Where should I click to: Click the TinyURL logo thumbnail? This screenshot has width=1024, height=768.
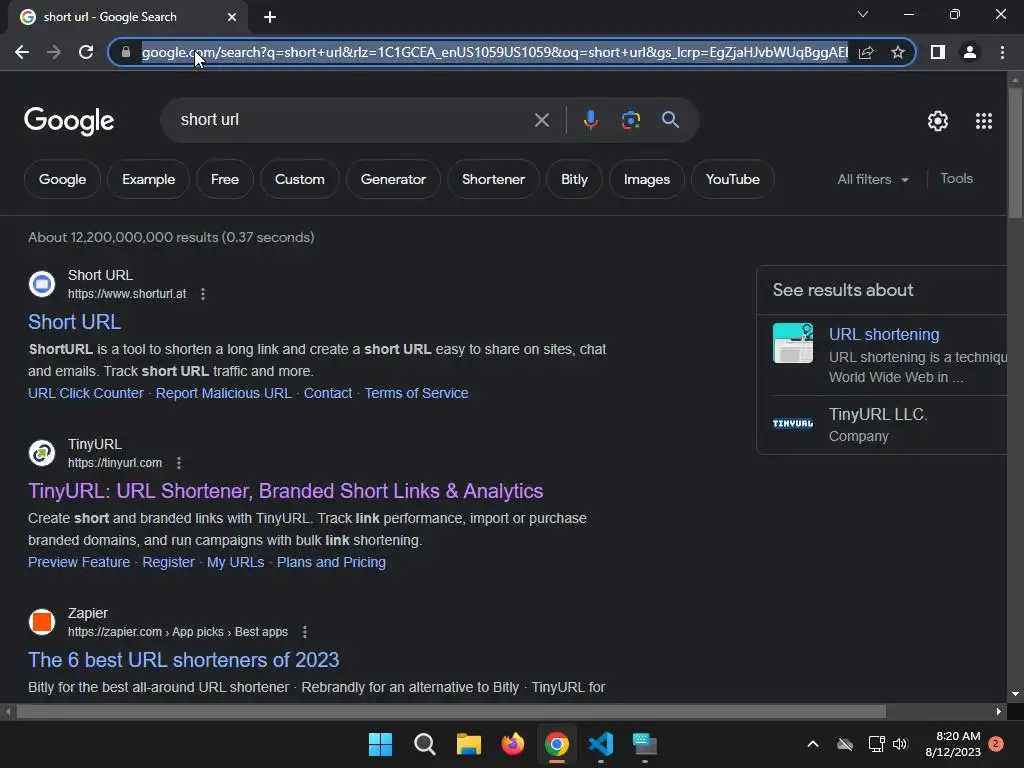pyautogui.click(x=793, y=424)
